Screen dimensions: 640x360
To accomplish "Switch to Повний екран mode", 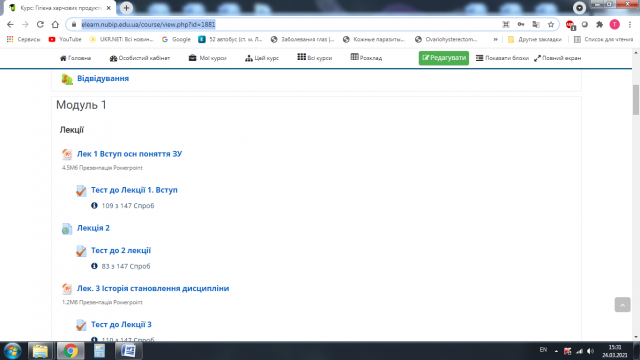I will pos(558,58).
